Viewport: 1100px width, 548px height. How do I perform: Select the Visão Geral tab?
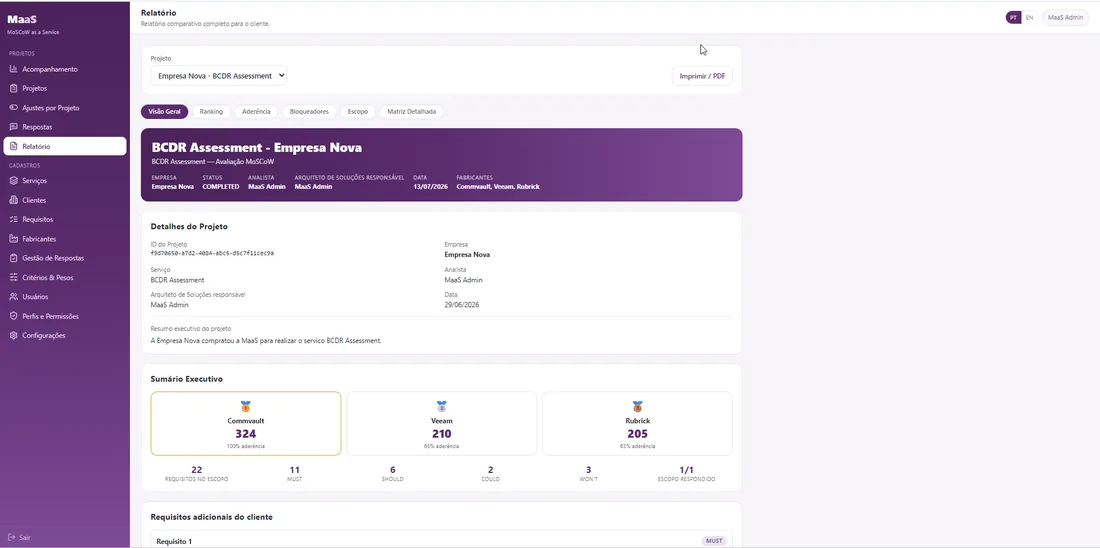164,112
